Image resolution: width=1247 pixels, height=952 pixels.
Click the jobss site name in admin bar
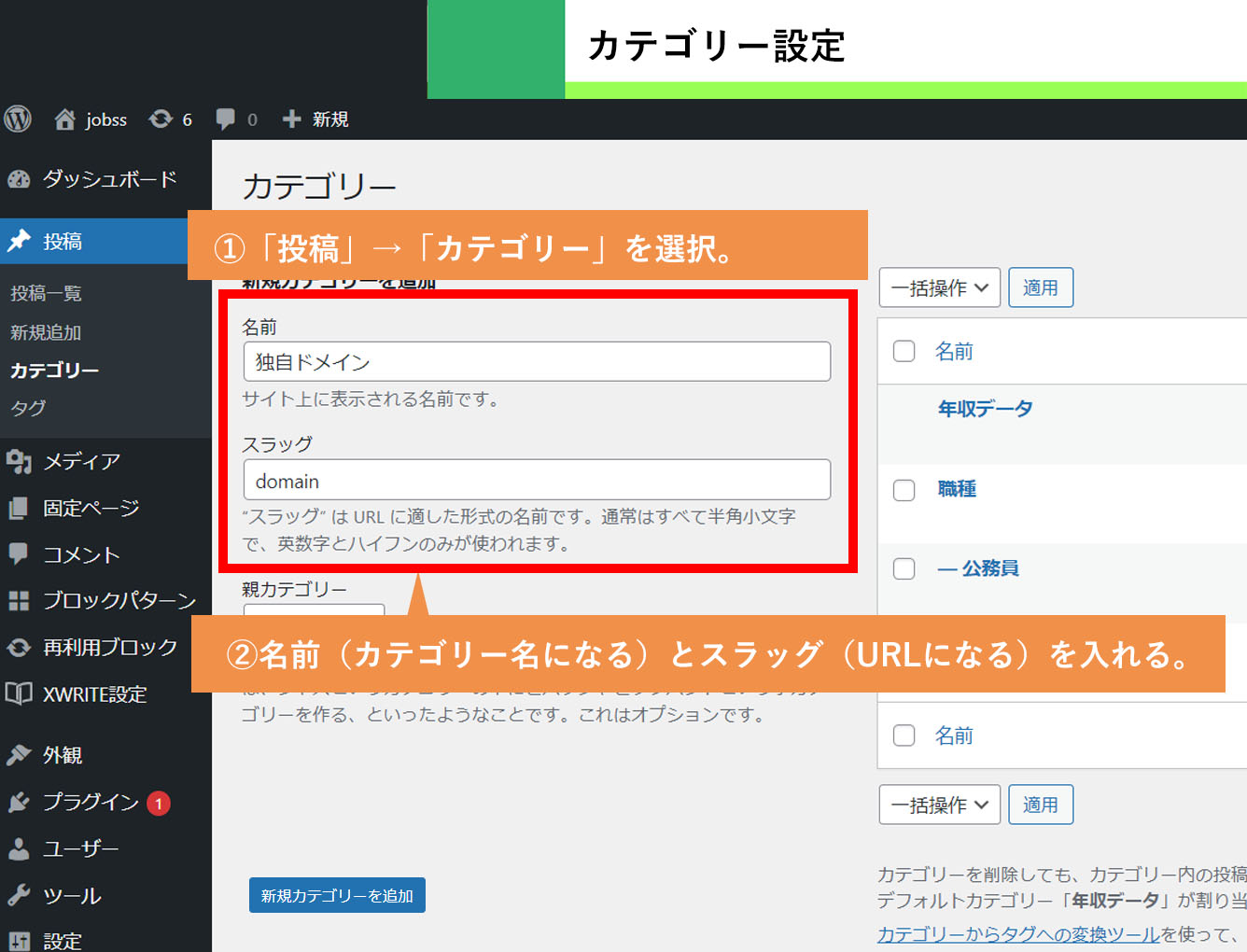(x=106, y=119)
